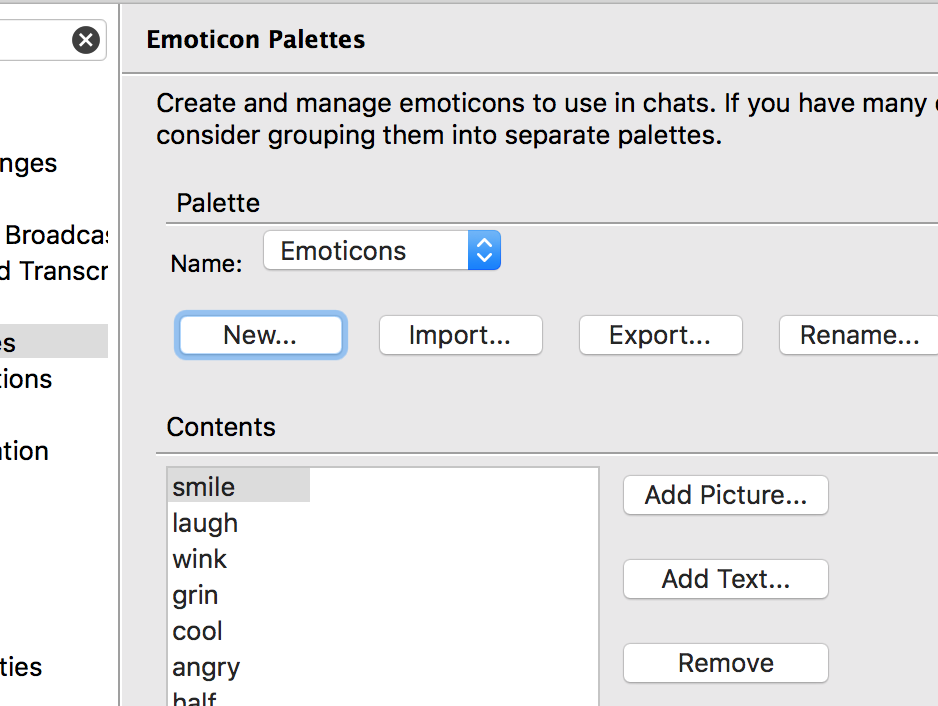Rename the Emoticons palette
Image resolution: width=938 pixels, height=706 pixels.
[x=862, y=335]
